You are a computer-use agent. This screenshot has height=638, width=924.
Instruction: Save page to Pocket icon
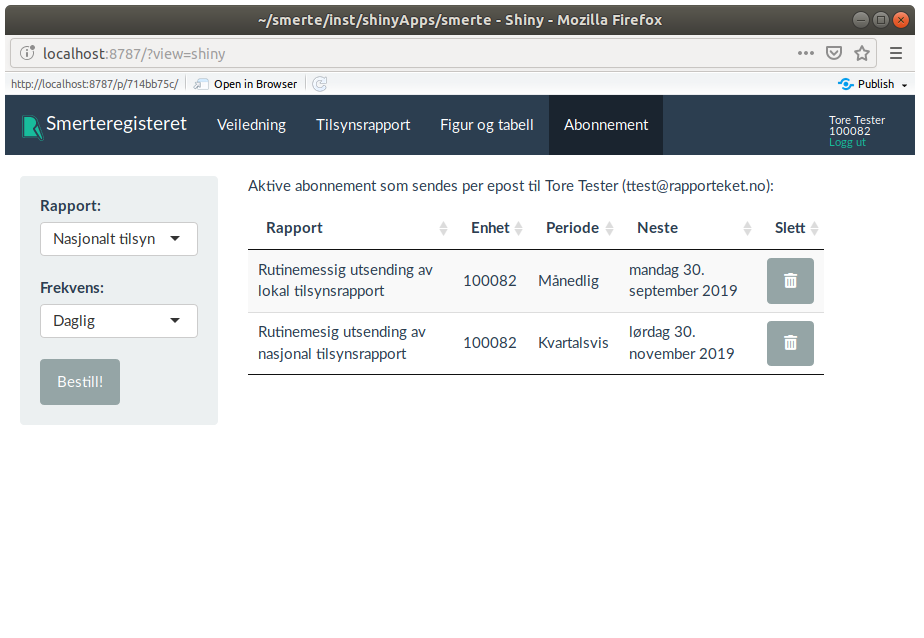click(833, 54)
